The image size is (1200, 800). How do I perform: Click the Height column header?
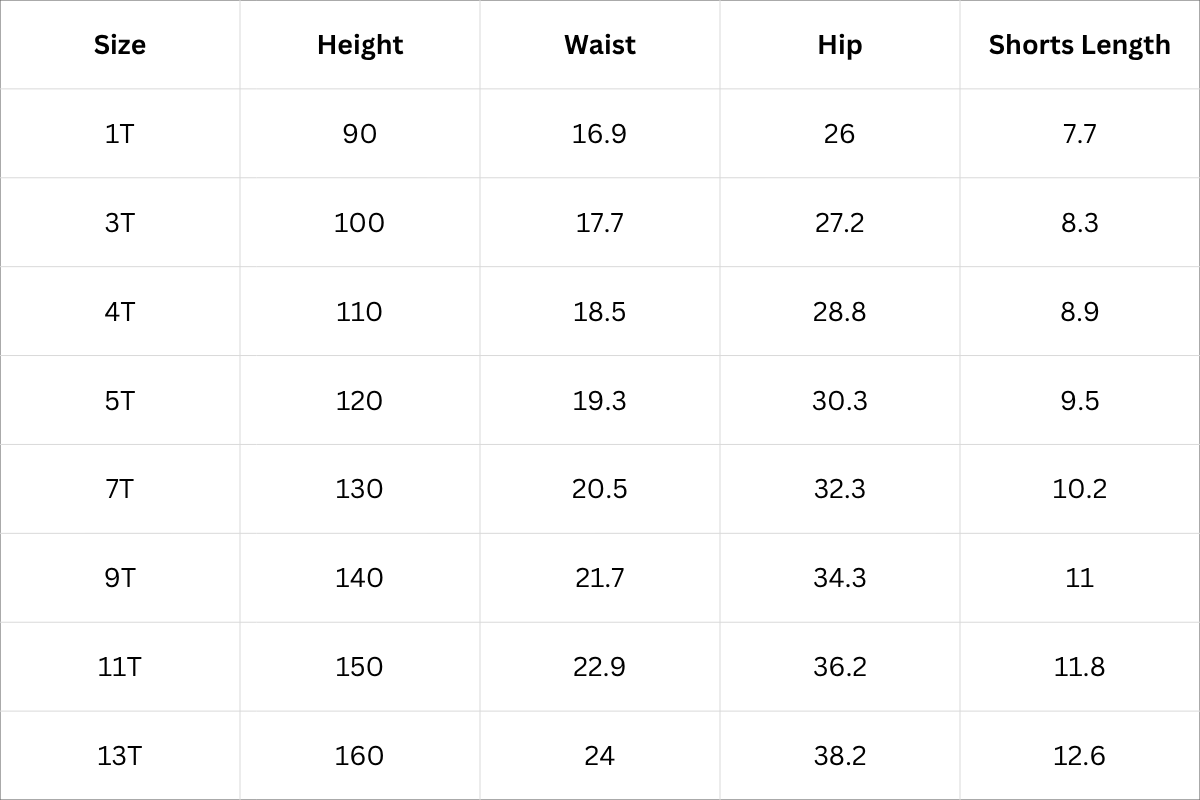click(360, 45)
